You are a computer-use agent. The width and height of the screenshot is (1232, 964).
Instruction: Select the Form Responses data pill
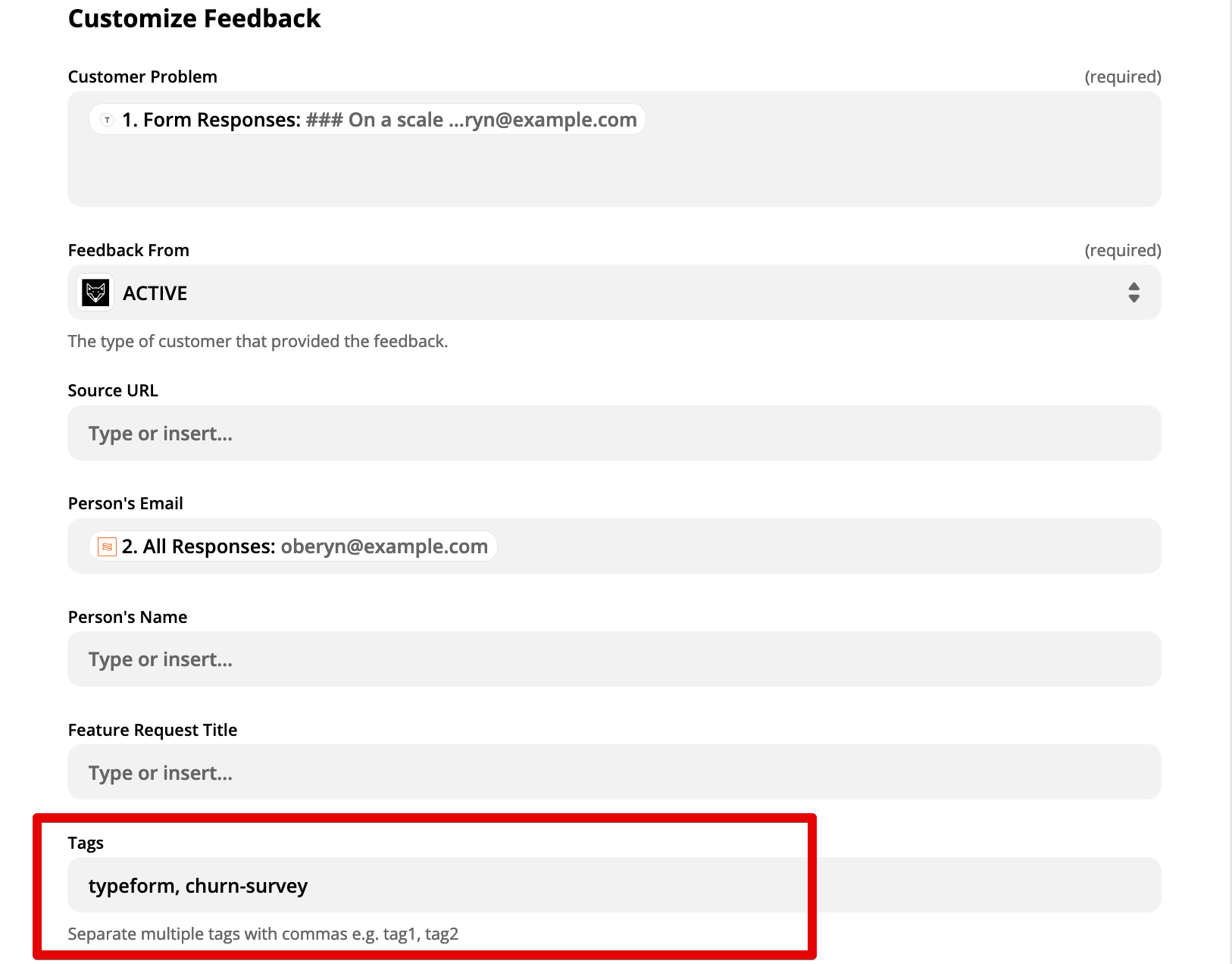(367, 120)
